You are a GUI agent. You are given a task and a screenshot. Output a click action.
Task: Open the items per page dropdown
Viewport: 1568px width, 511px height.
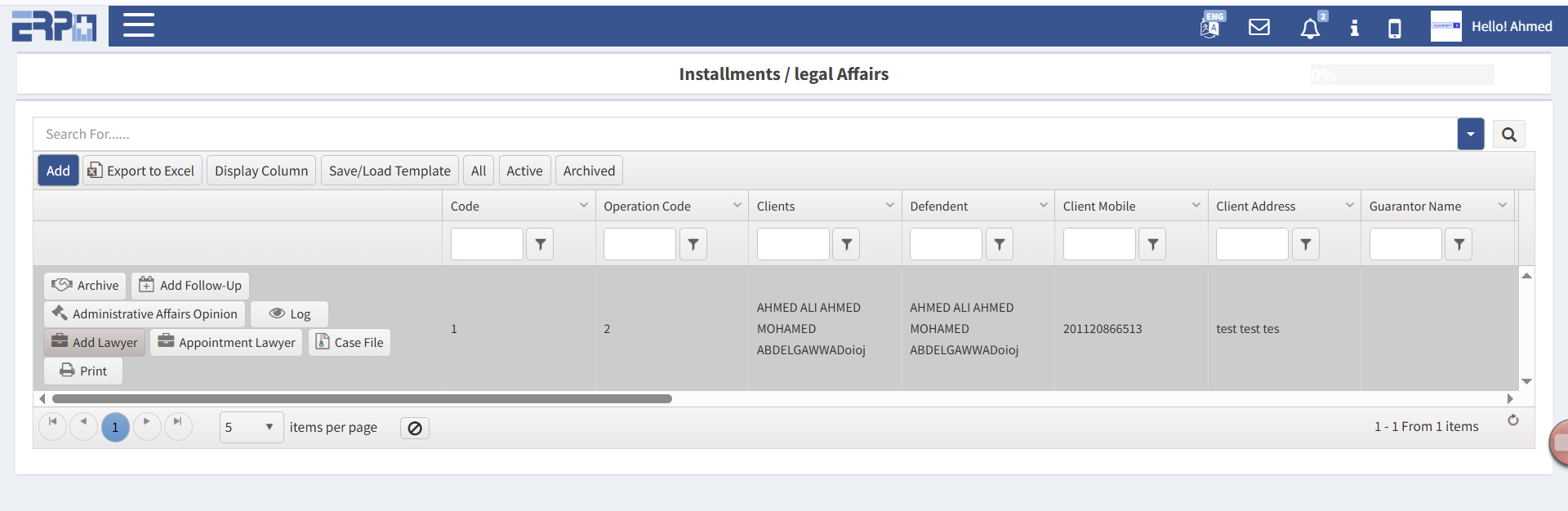pos(251,427)
